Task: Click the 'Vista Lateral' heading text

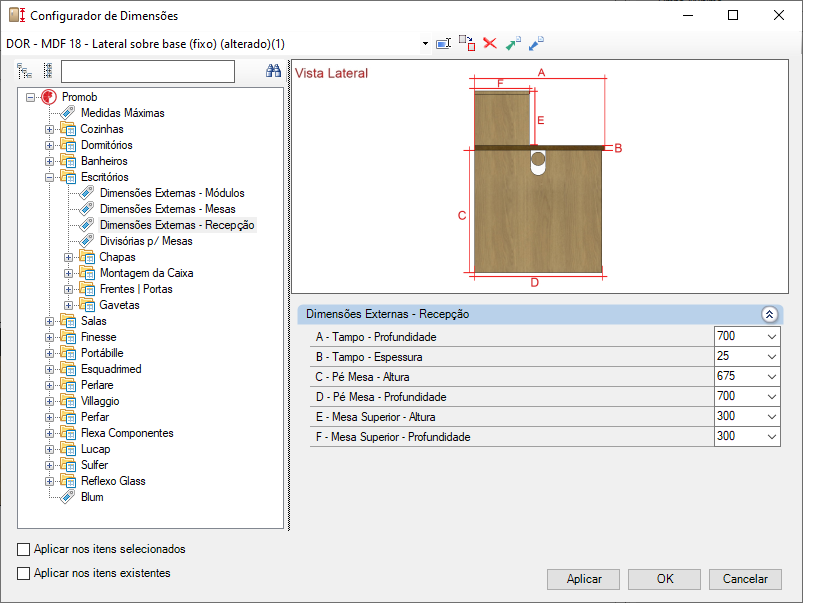Action: pos(332,73)
